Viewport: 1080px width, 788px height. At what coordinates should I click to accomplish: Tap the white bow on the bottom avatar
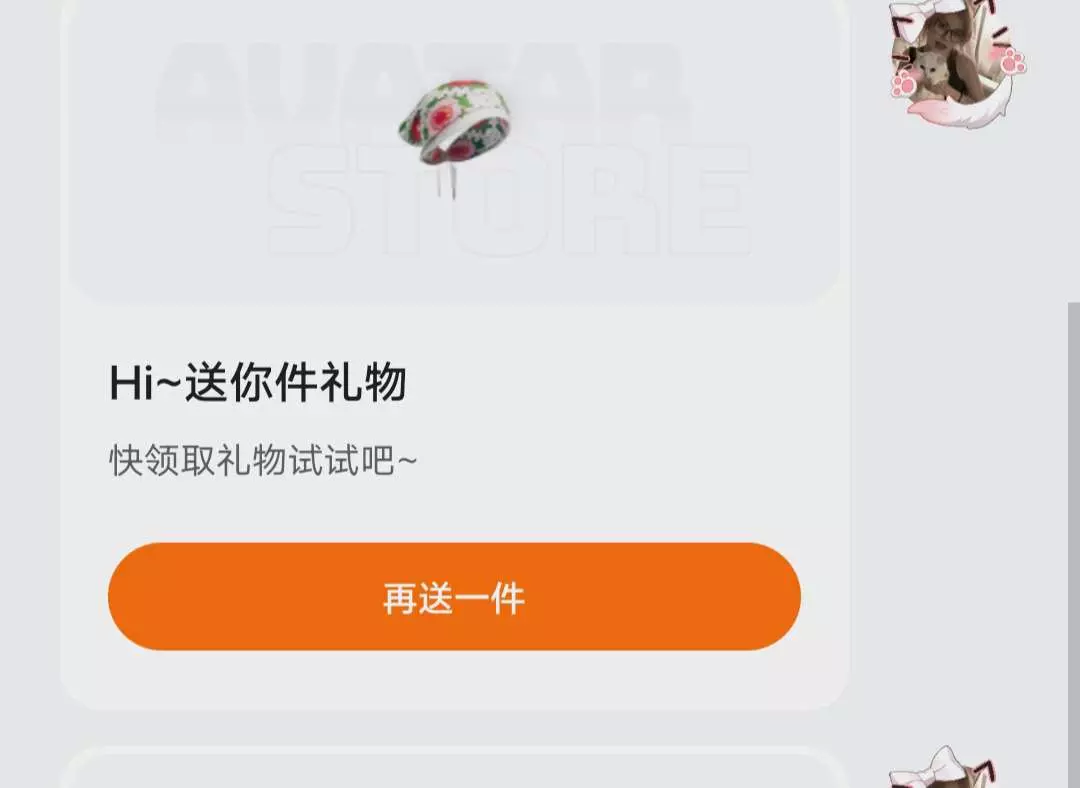(x=932, y=766)
